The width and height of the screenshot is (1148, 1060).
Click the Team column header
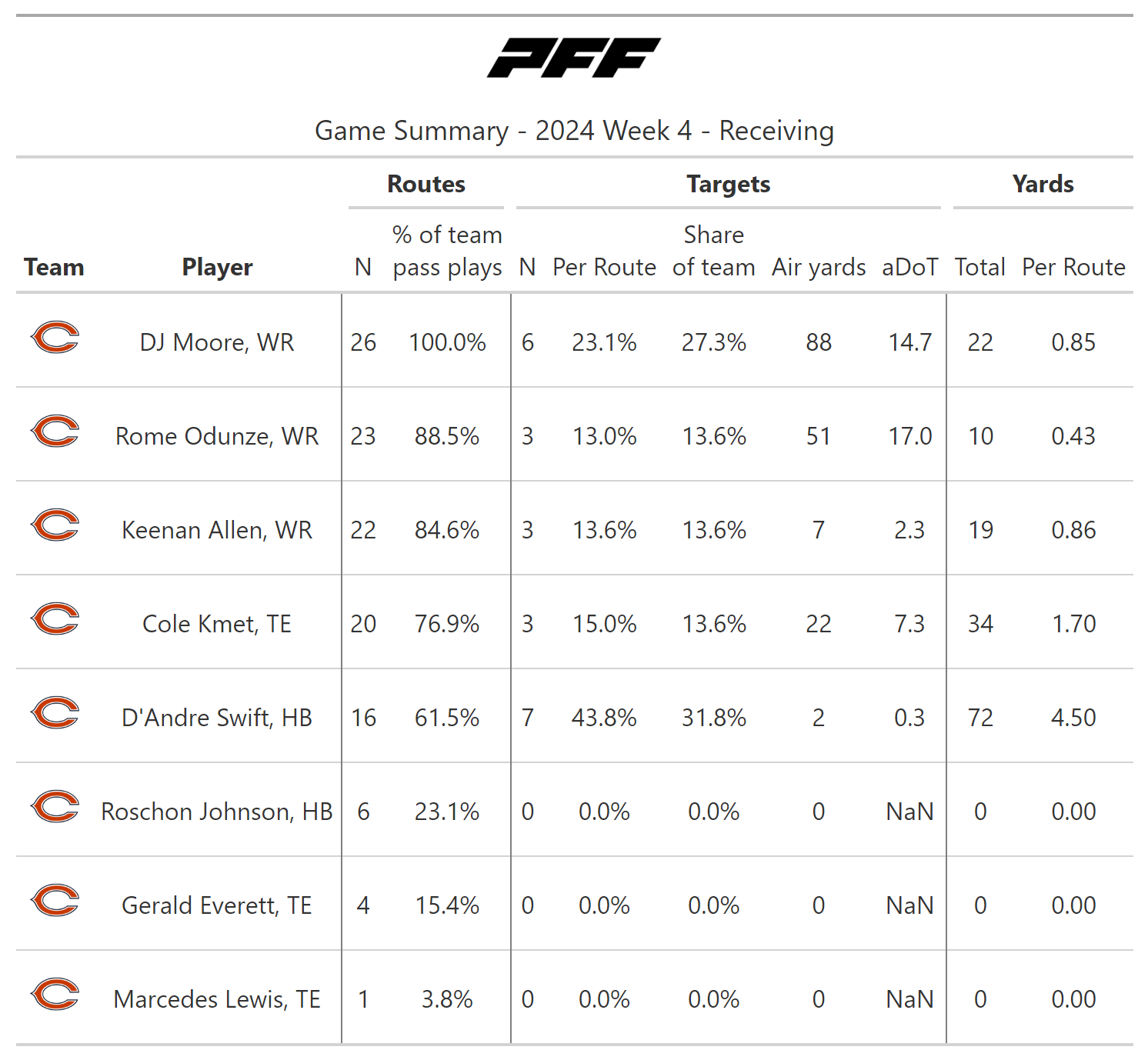[x=54, y=267]
